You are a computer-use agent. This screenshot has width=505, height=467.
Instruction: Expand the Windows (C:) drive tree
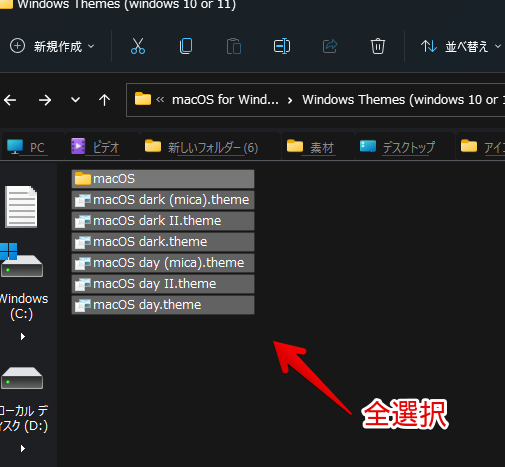tap(23, 337)
